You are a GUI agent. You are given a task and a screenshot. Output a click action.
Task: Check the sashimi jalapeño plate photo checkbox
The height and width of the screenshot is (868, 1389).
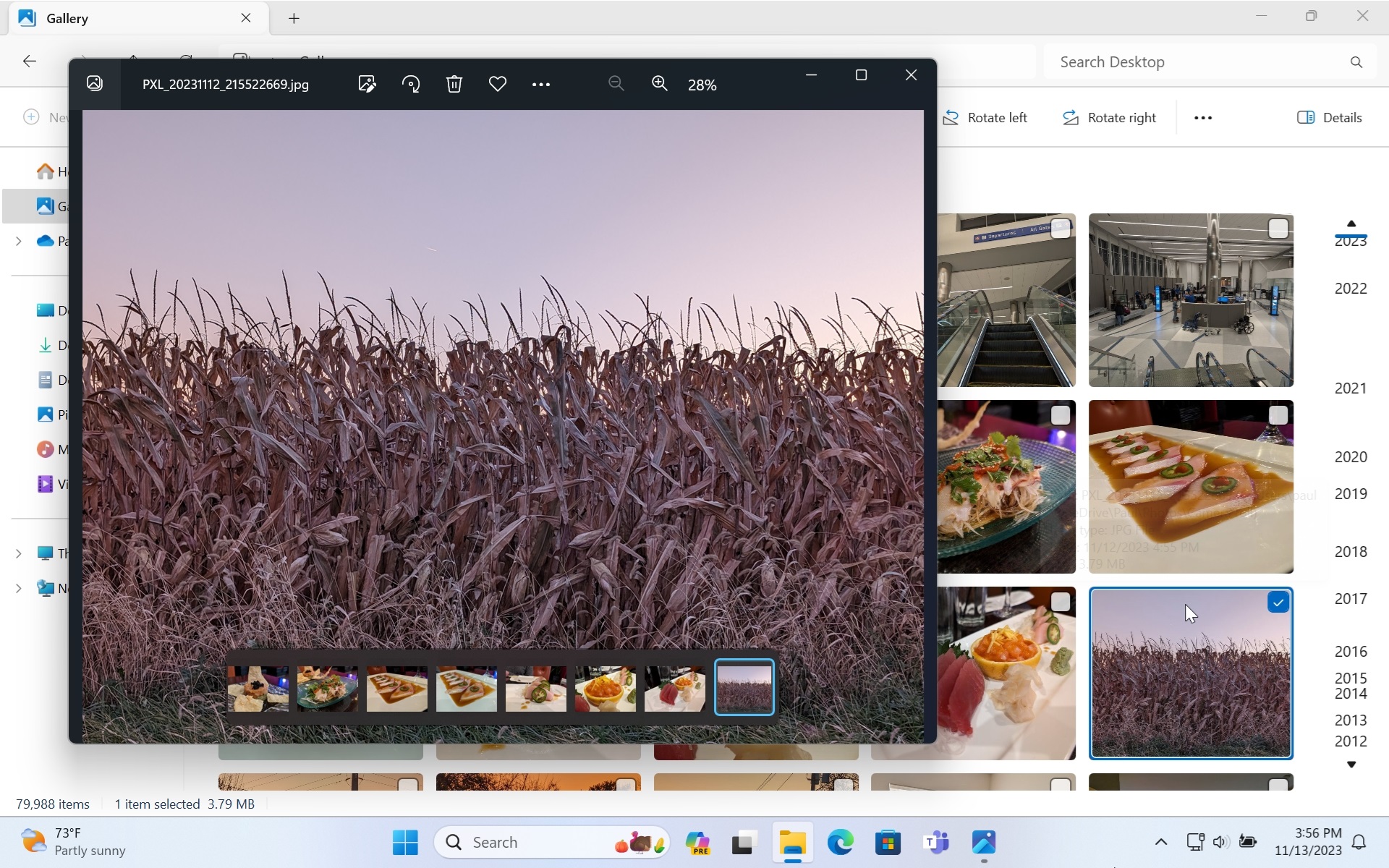click(1278, 415)
